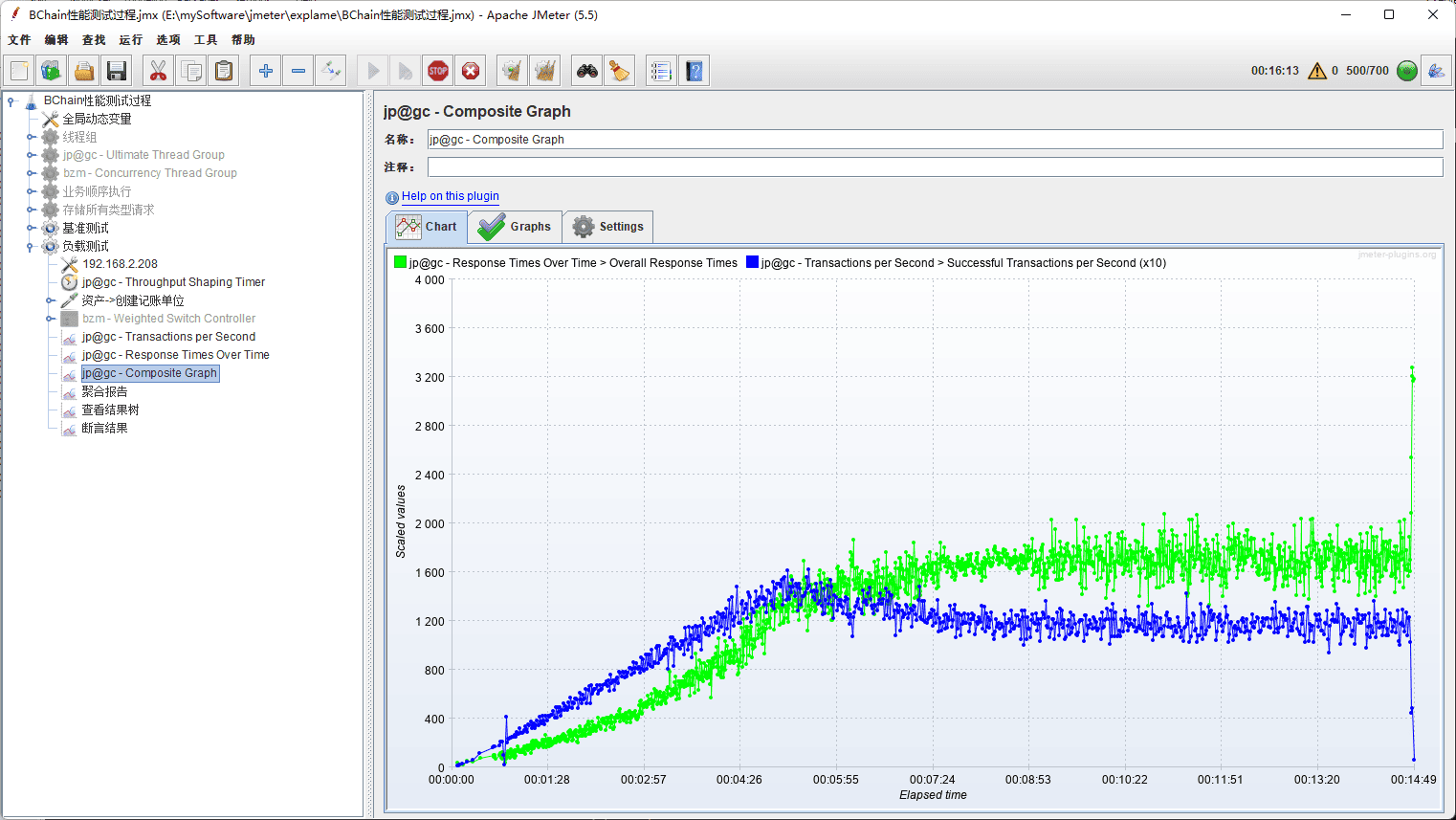
Task: Click the green Response Times legend swatch
Action: (400, 262)
